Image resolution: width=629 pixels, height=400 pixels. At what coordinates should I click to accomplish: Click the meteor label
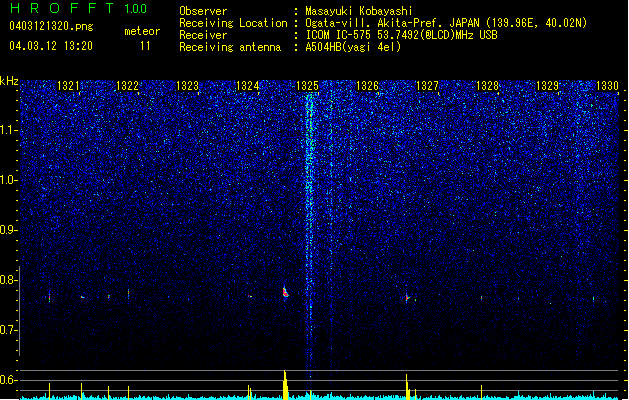(142, 31)
